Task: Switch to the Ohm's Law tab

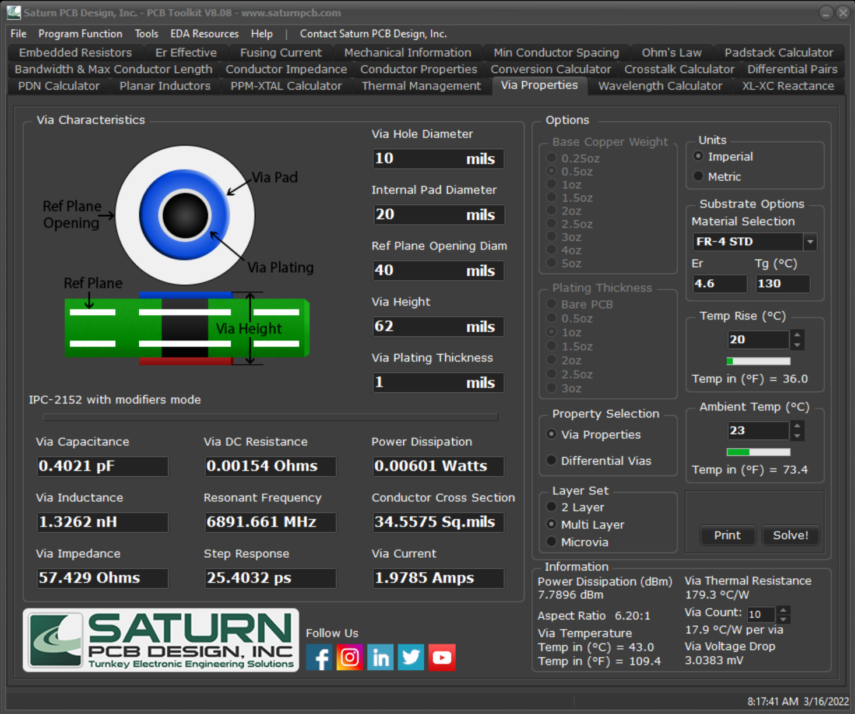Action: 670,52
